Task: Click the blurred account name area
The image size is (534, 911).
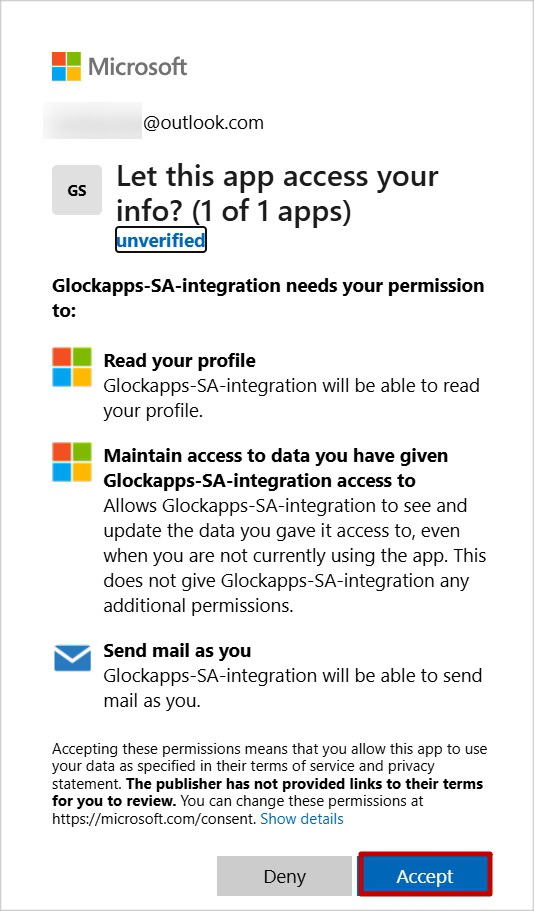Action: click(92, 121)
